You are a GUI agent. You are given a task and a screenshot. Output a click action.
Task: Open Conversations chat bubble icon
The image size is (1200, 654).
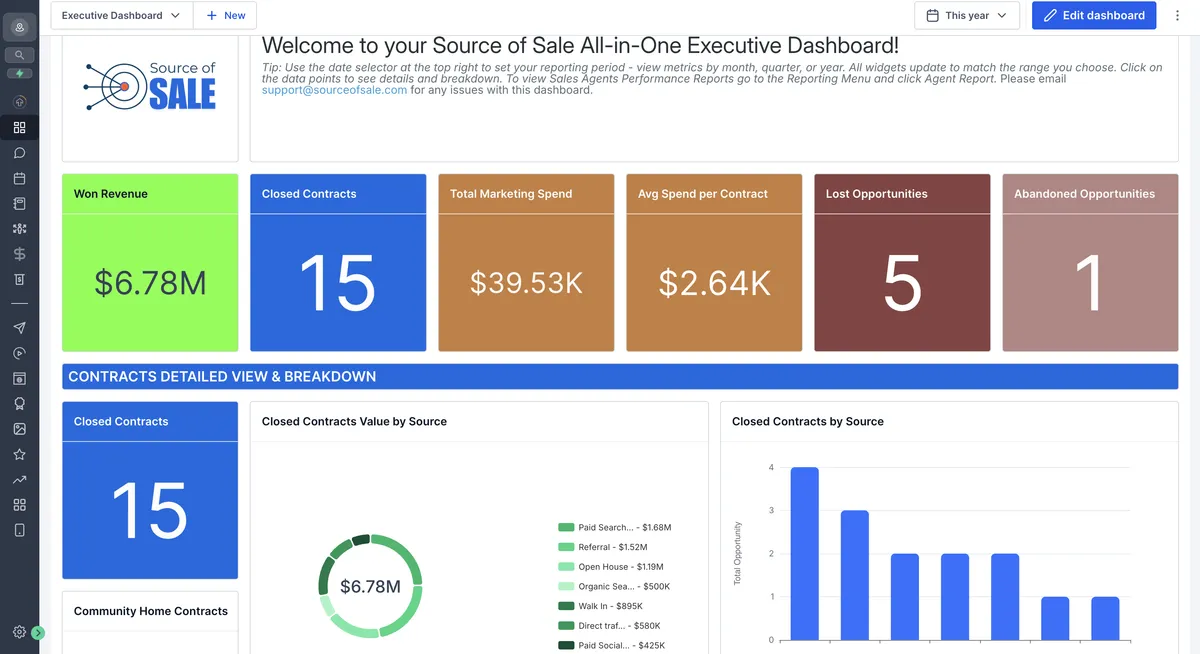pyautogui.click(x=19, y=153)
